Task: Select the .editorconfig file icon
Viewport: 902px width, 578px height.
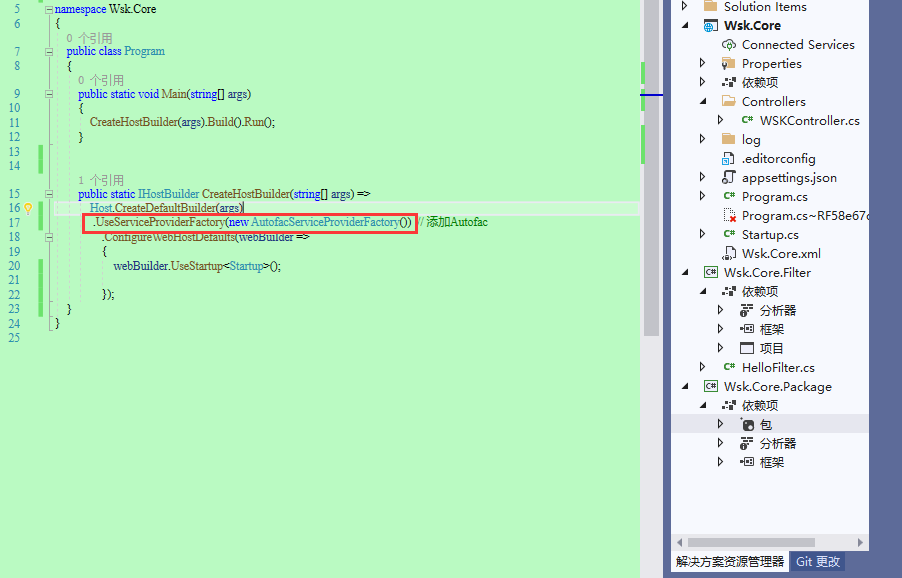Action: [729, 159]
